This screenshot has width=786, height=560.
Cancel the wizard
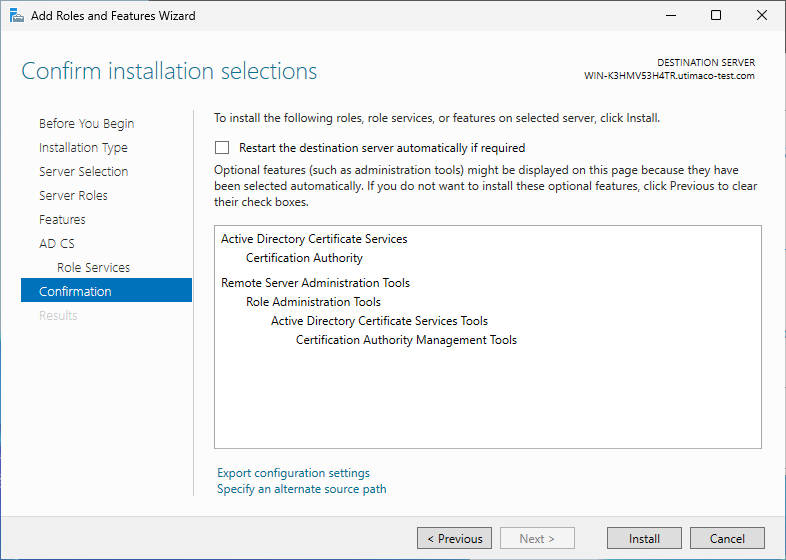727,538
